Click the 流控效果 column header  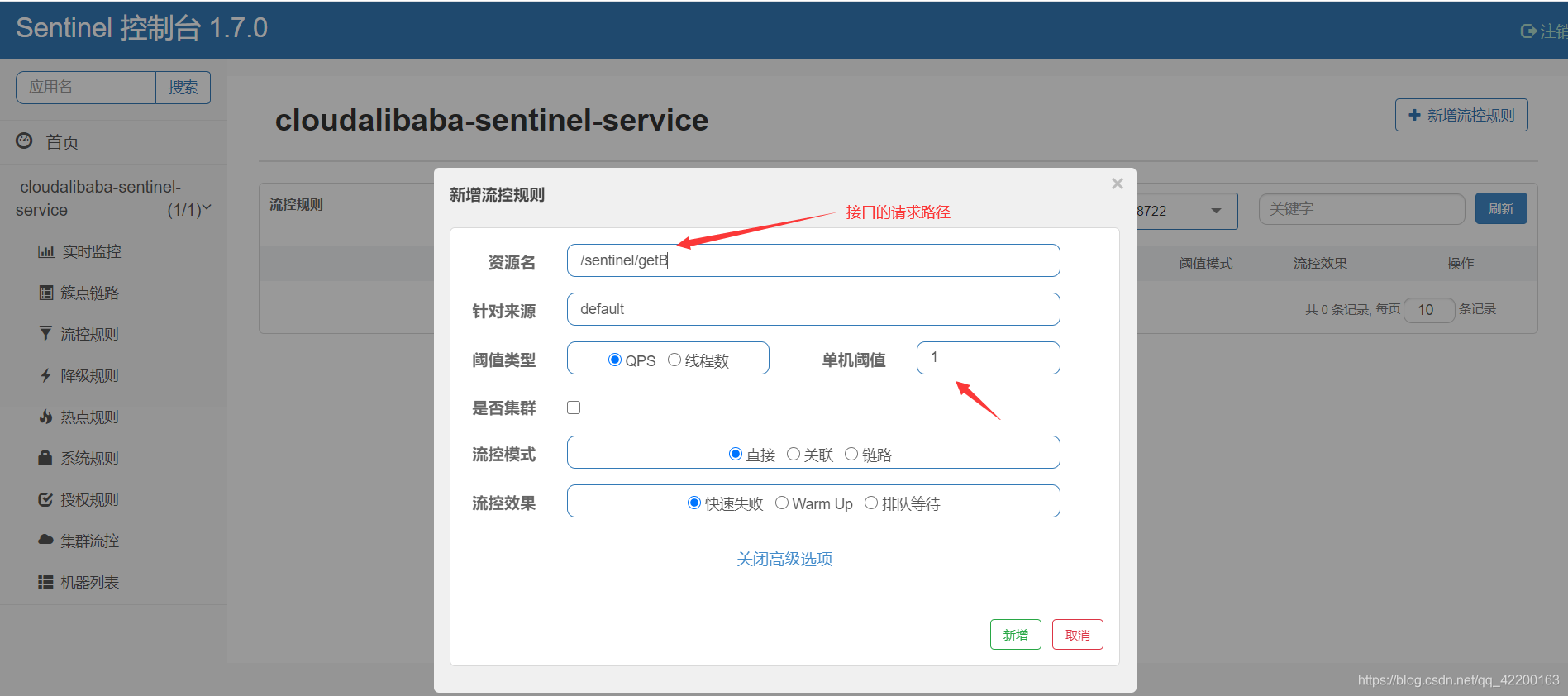coord(1320,263)
